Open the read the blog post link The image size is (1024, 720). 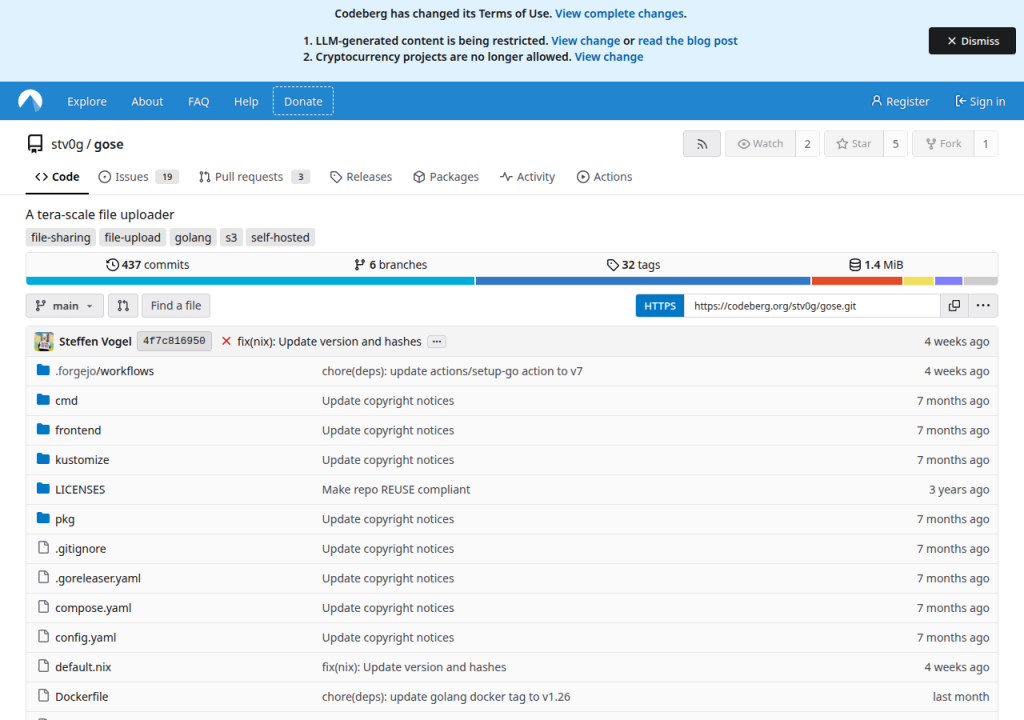688,41
